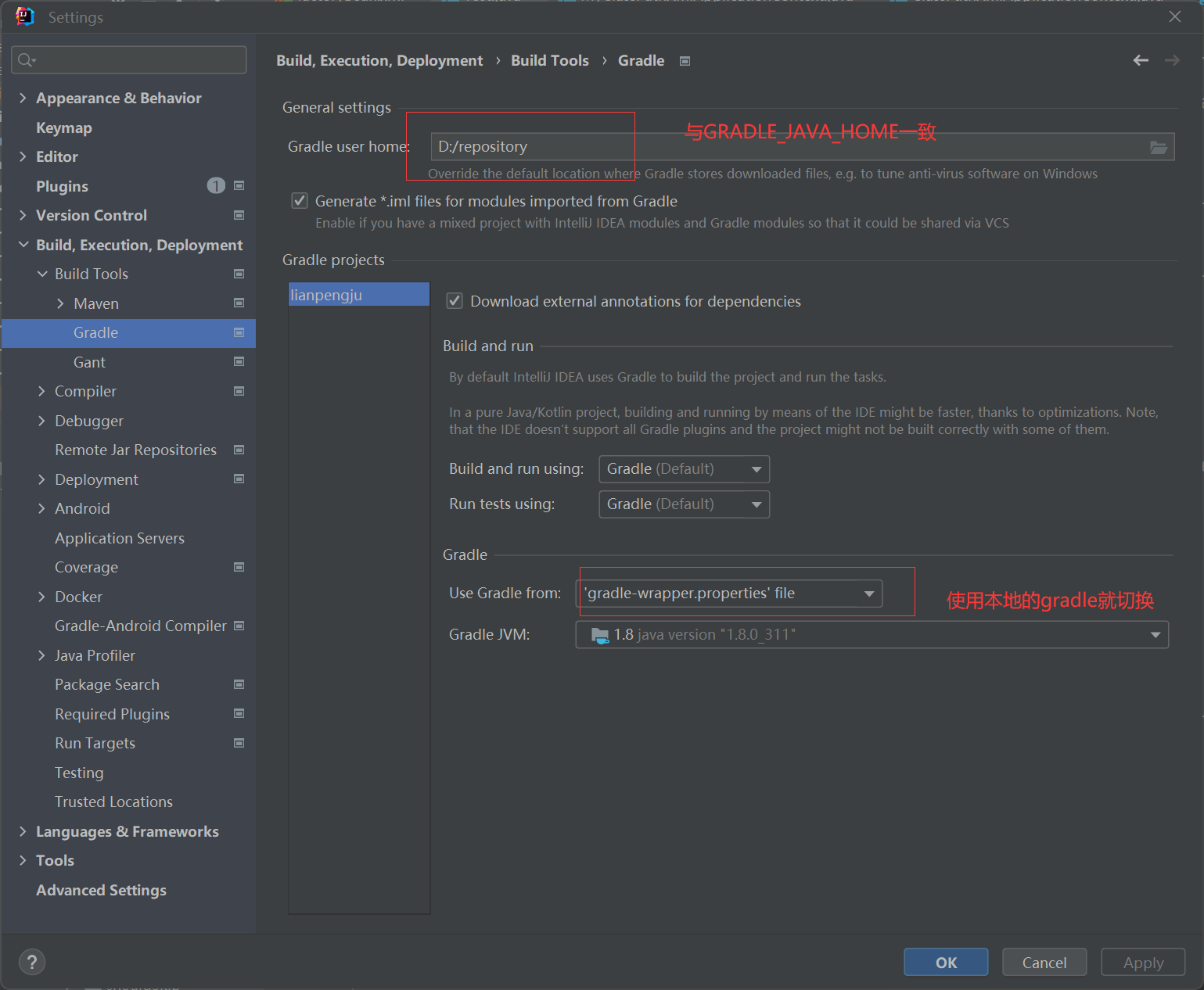
Task: Click Build Tools in breadcrumb
Action: click(550, 60)
